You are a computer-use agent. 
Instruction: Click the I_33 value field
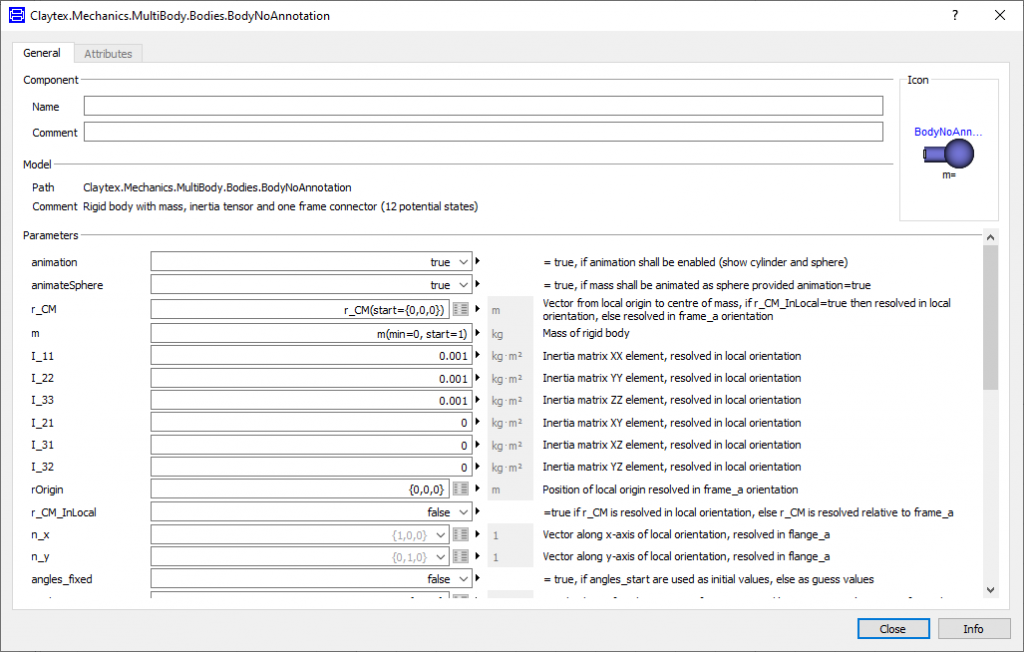tap(312, 400)
